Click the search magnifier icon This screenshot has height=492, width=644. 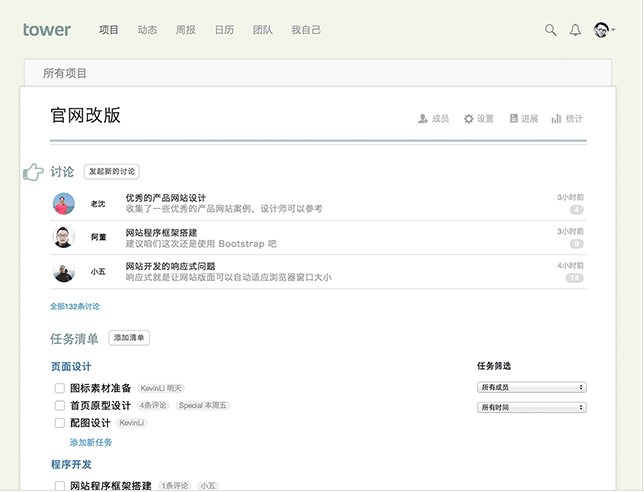pyautogui.click(x=550, y=30)
